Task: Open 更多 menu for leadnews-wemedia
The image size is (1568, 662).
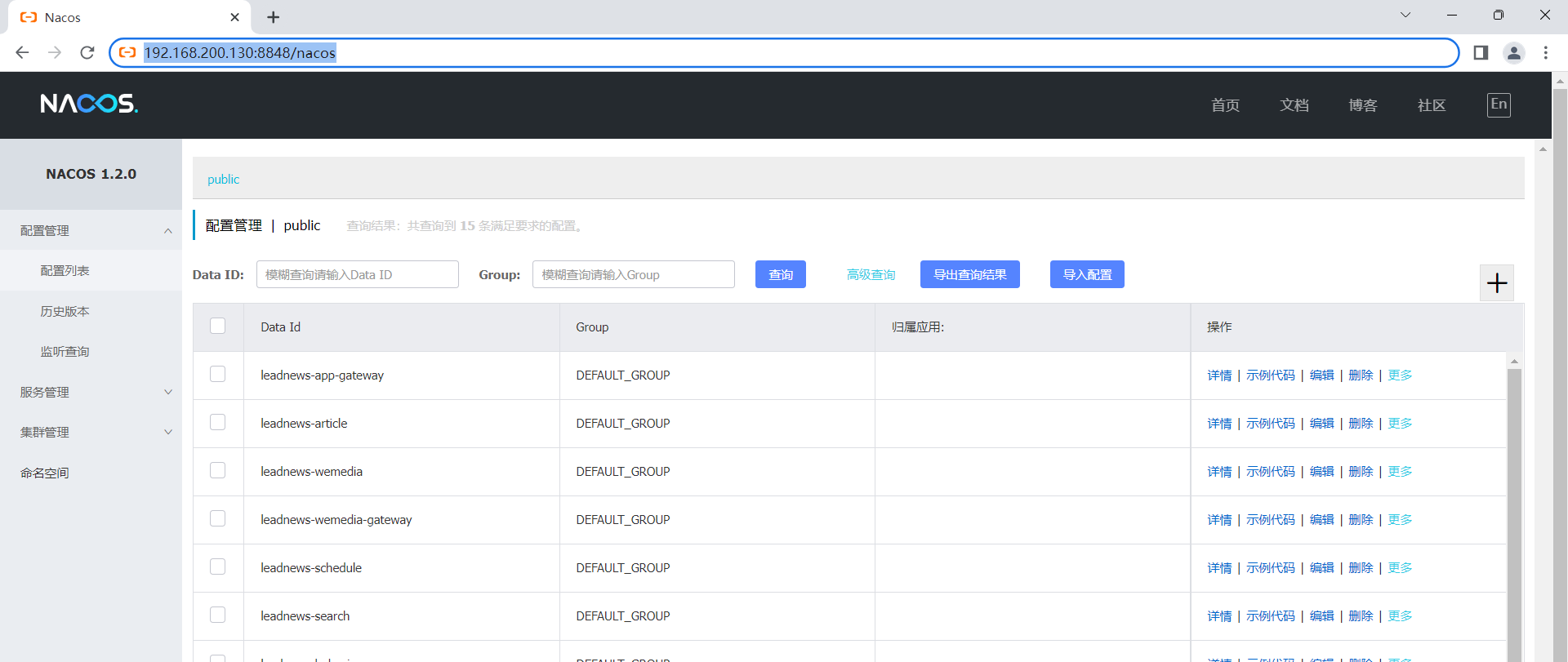Action: (1400, 472)
